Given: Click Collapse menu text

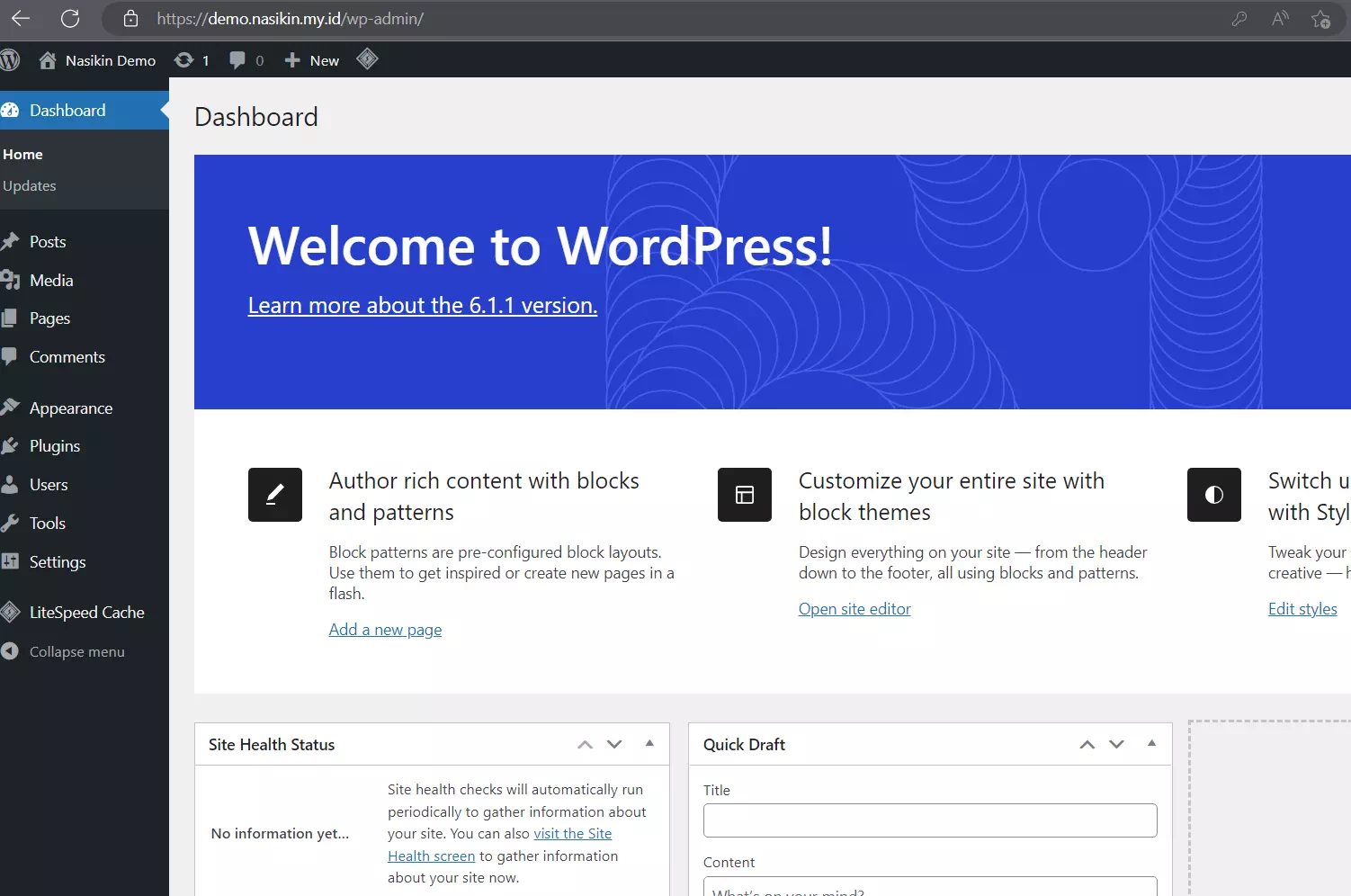Looking at the screenshot, I should pos(77,651).
